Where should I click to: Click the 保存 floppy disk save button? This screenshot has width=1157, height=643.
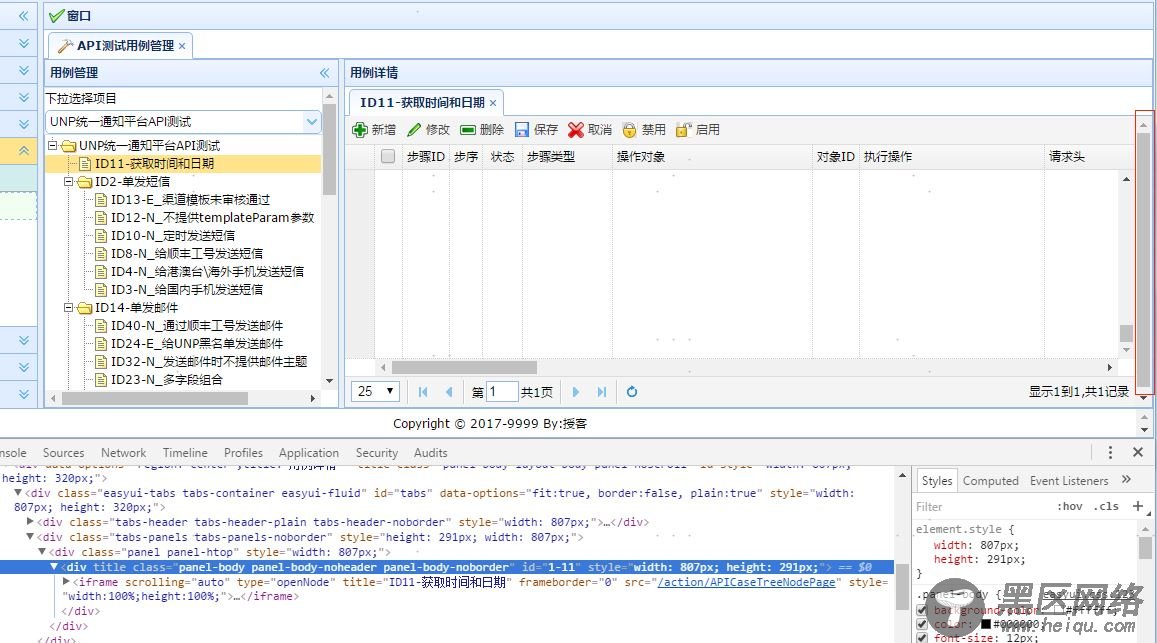(x=536, y=130)
